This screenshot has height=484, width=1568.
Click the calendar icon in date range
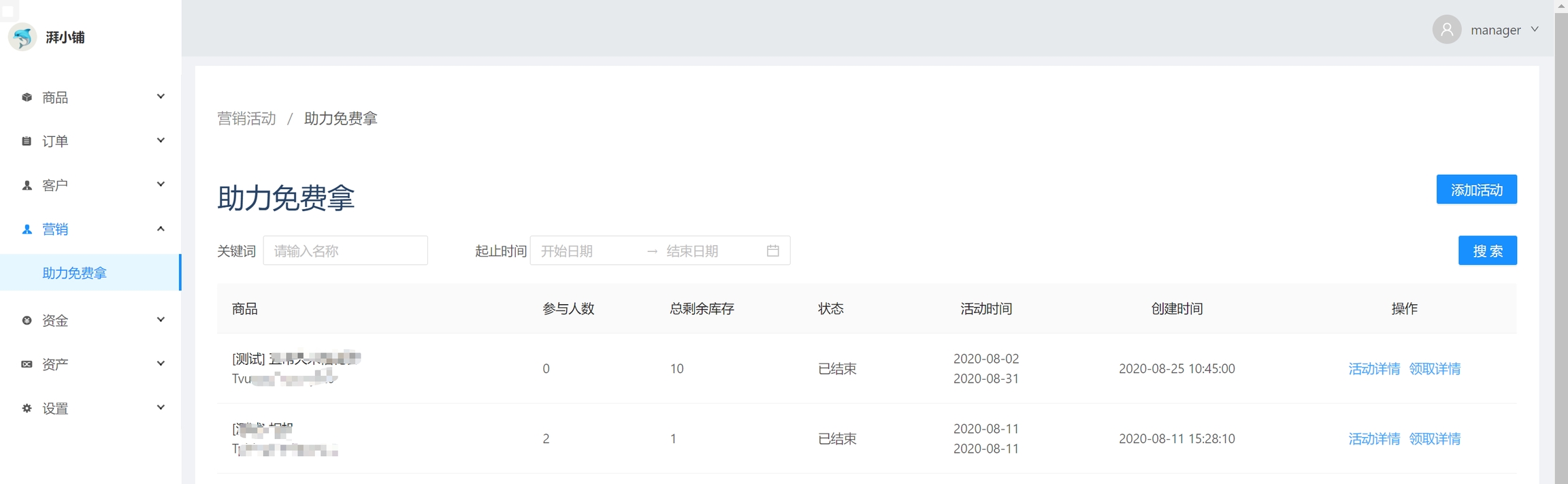click(x=772, y=251)
